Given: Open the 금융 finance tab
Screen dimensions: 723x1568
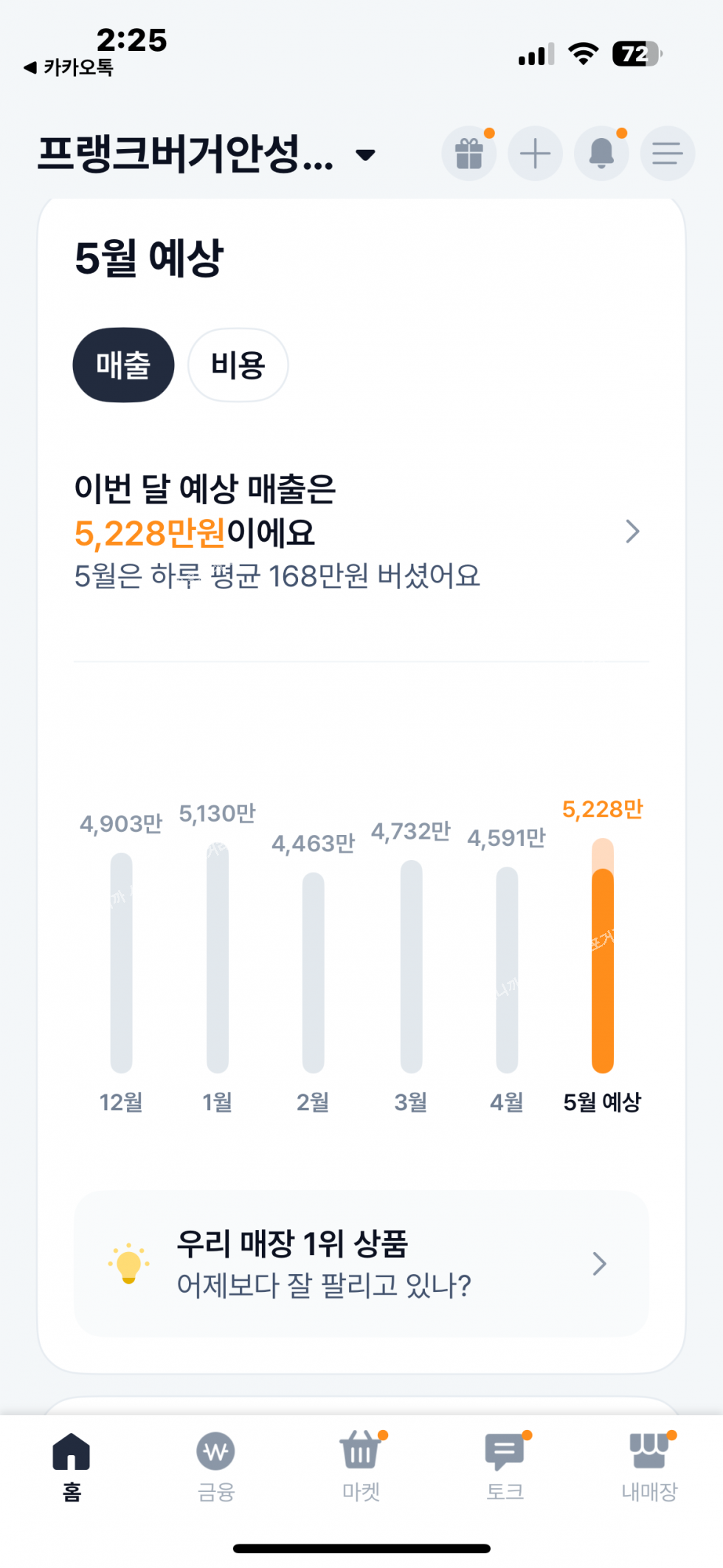Looking at the screenshot, I should pyautogui.click(x=216, y=1465).
